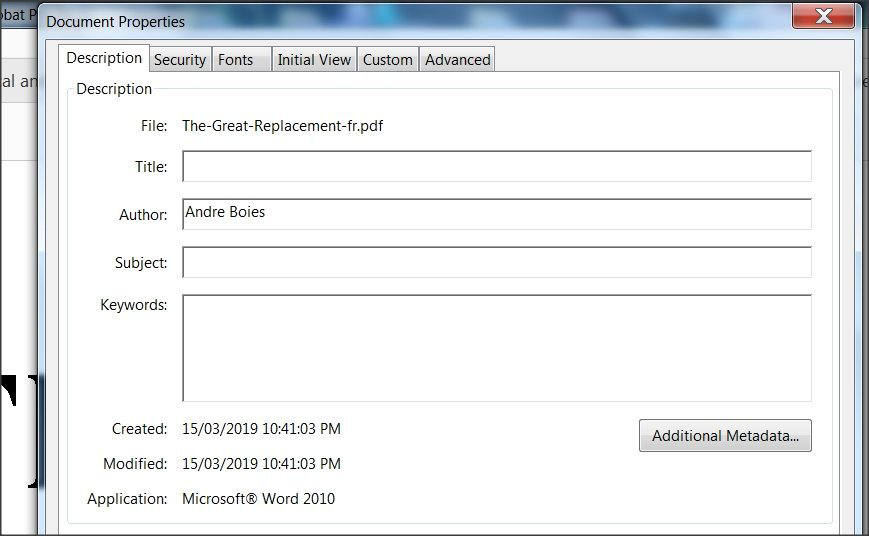This screenshot has height=536, width=869.
Task: Click the Keywords: label
Action: coord(134,305)
